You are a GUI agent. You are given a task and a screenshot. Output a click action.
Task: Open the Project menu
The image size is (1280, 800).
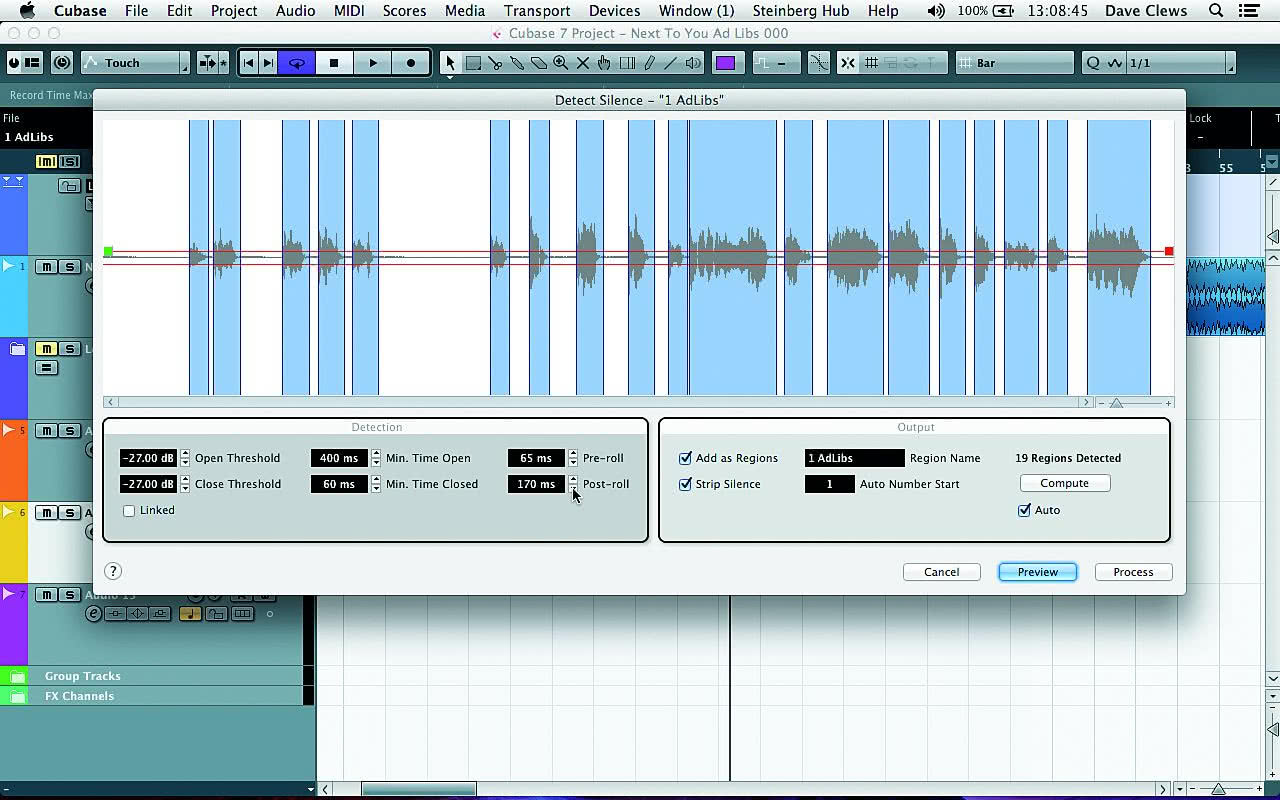click(234, 11)
